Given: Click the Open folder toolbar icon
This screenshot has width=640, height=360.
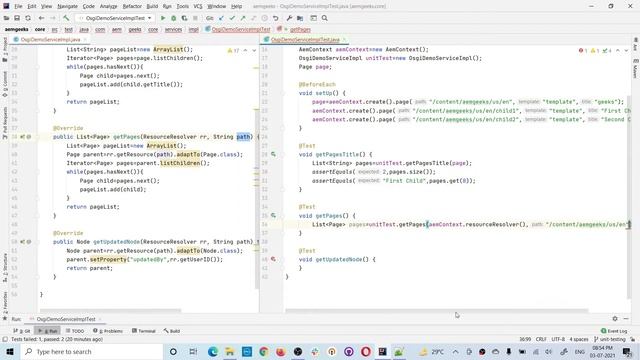Looking at the screenshot, I should click(x=6, y=18).
